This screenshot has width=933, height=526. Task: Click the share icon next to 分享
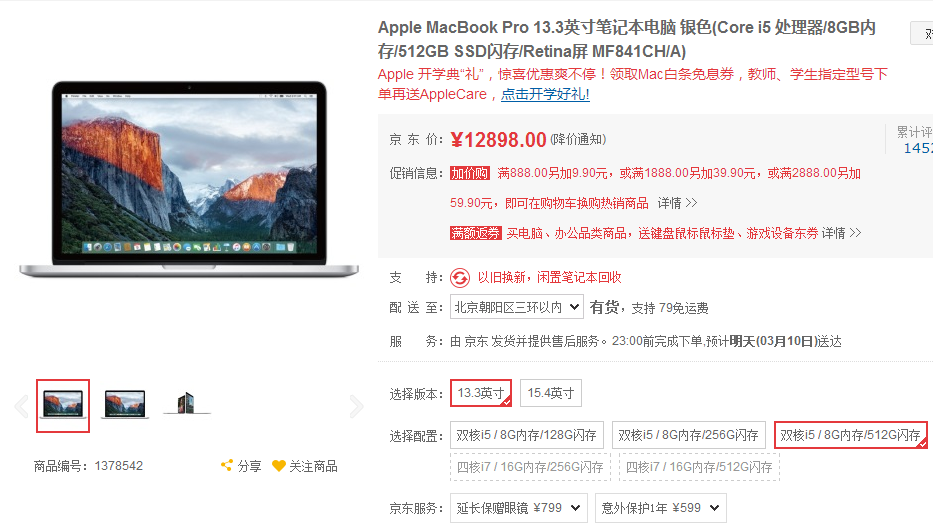227,465
